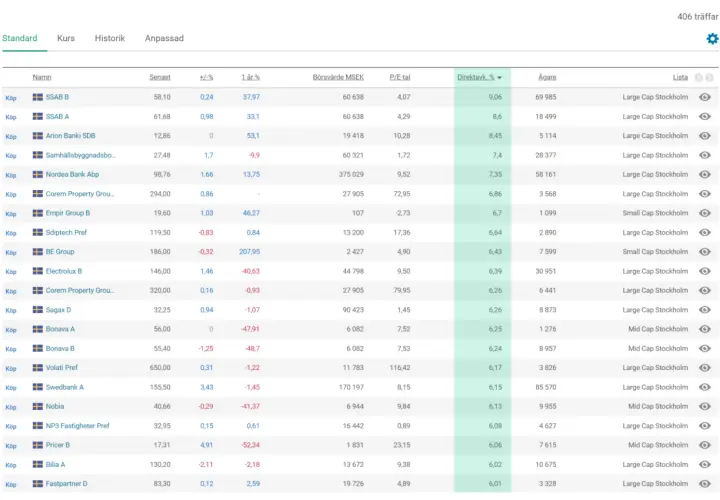Screen dimensions: 720x500
Task: Toggle watch eye for SSAB A
Action: click(705, 117)
